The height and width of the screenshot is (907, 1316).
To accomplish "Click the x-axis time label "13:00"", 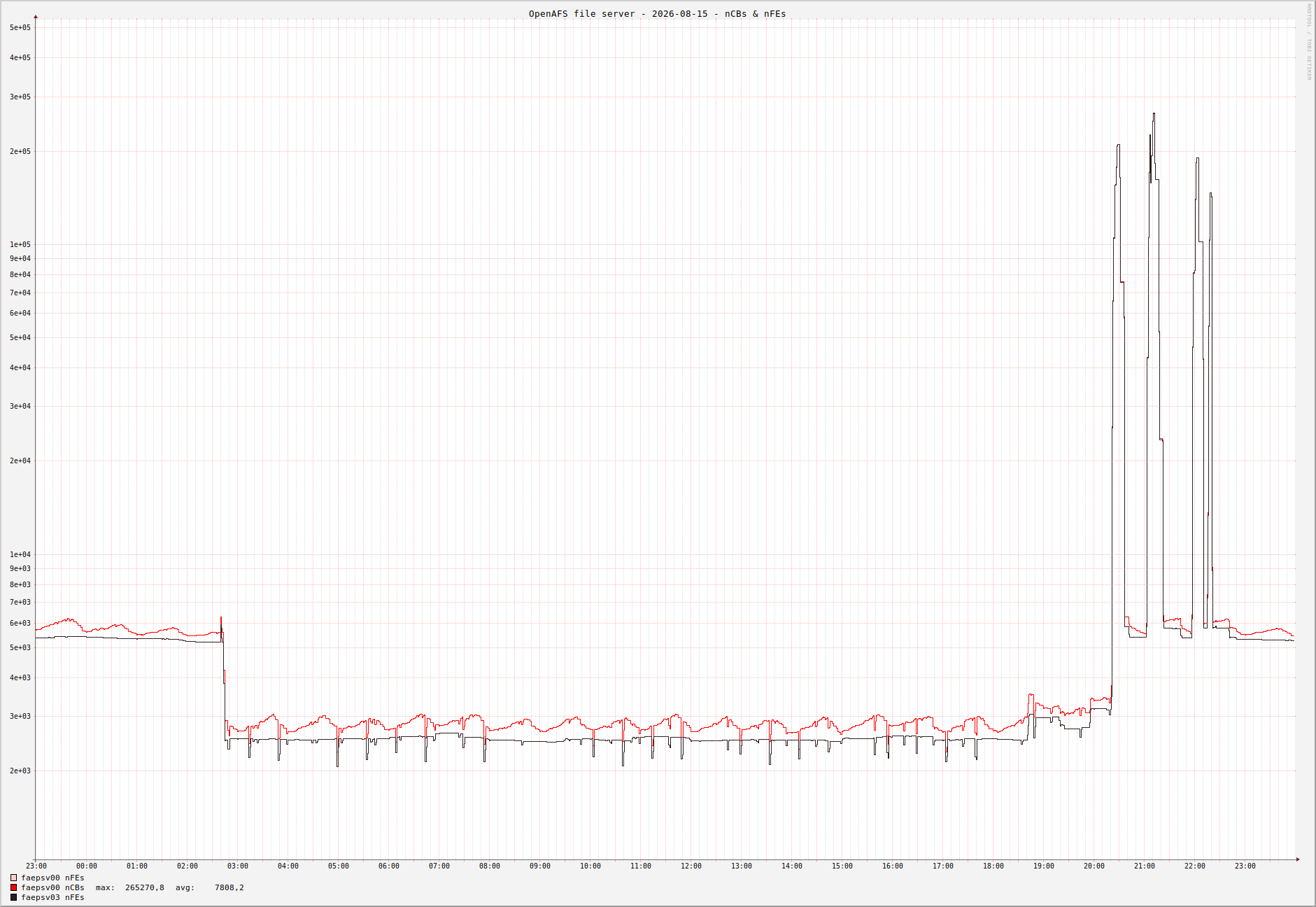I will tap(742, 866).
